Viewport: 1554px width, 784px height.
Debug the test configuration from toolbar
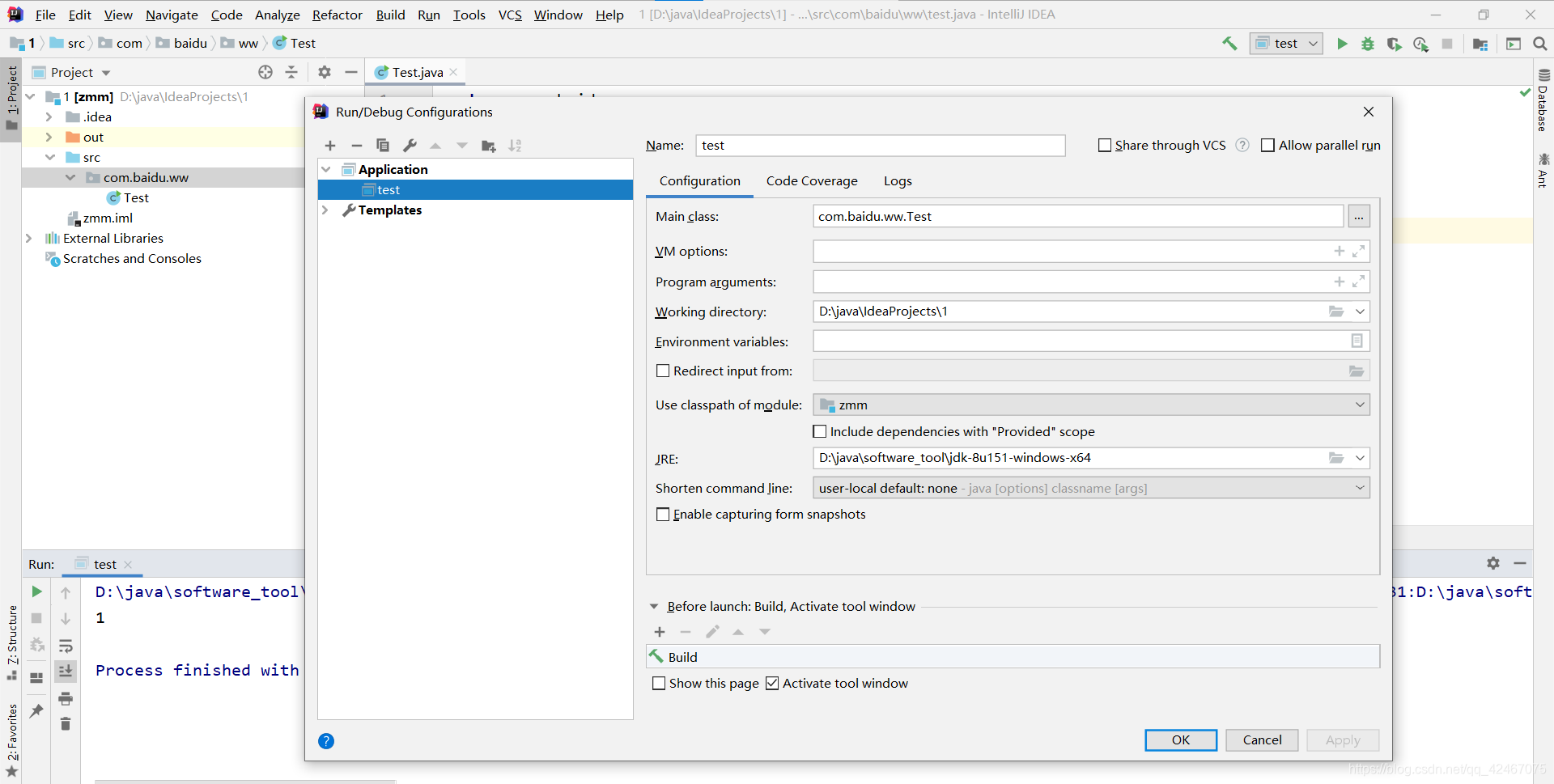click(1368, 44)
